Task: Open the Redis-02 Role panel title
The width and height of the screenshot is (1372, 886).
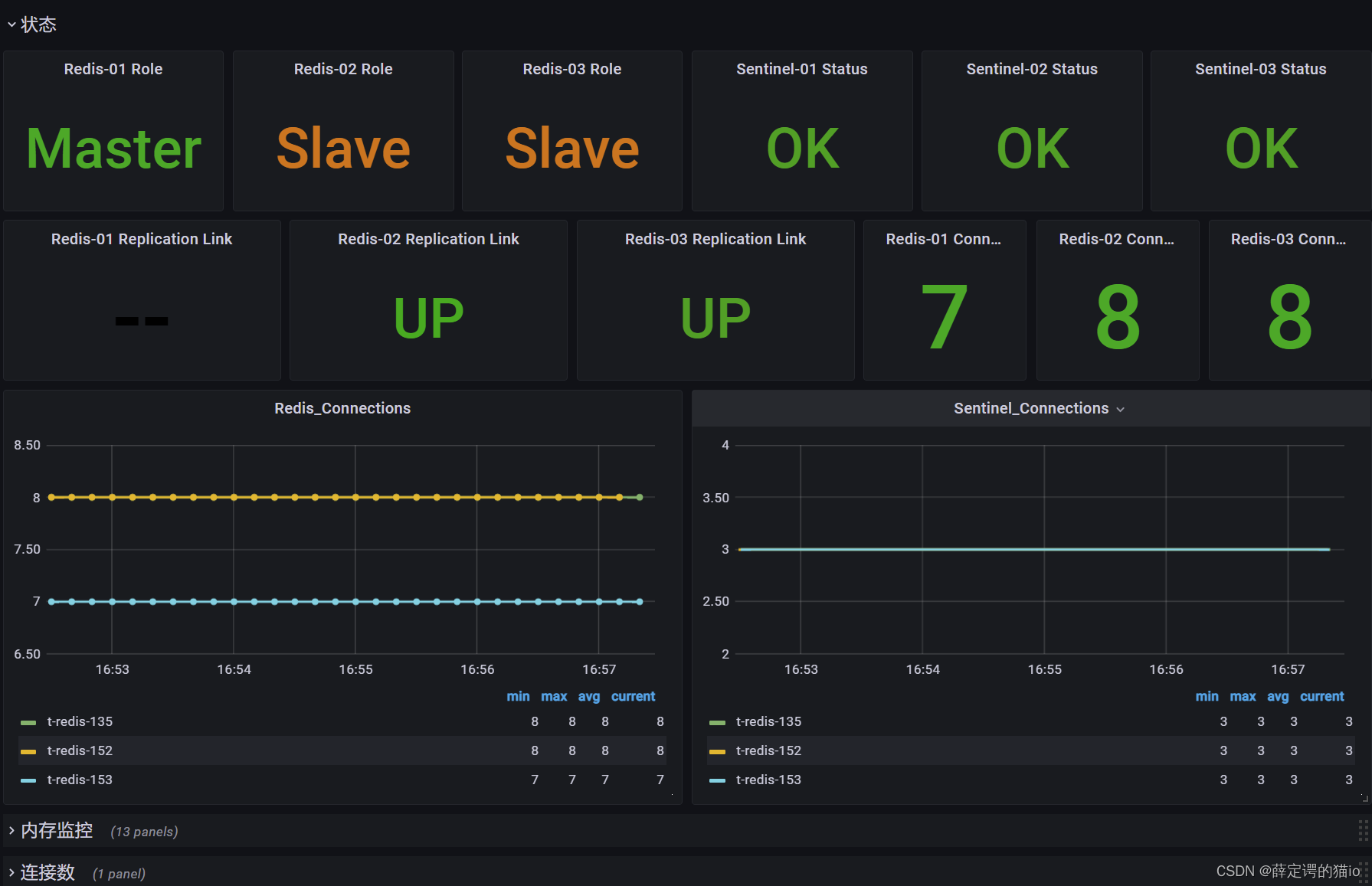Action: [x=343, y=69]
